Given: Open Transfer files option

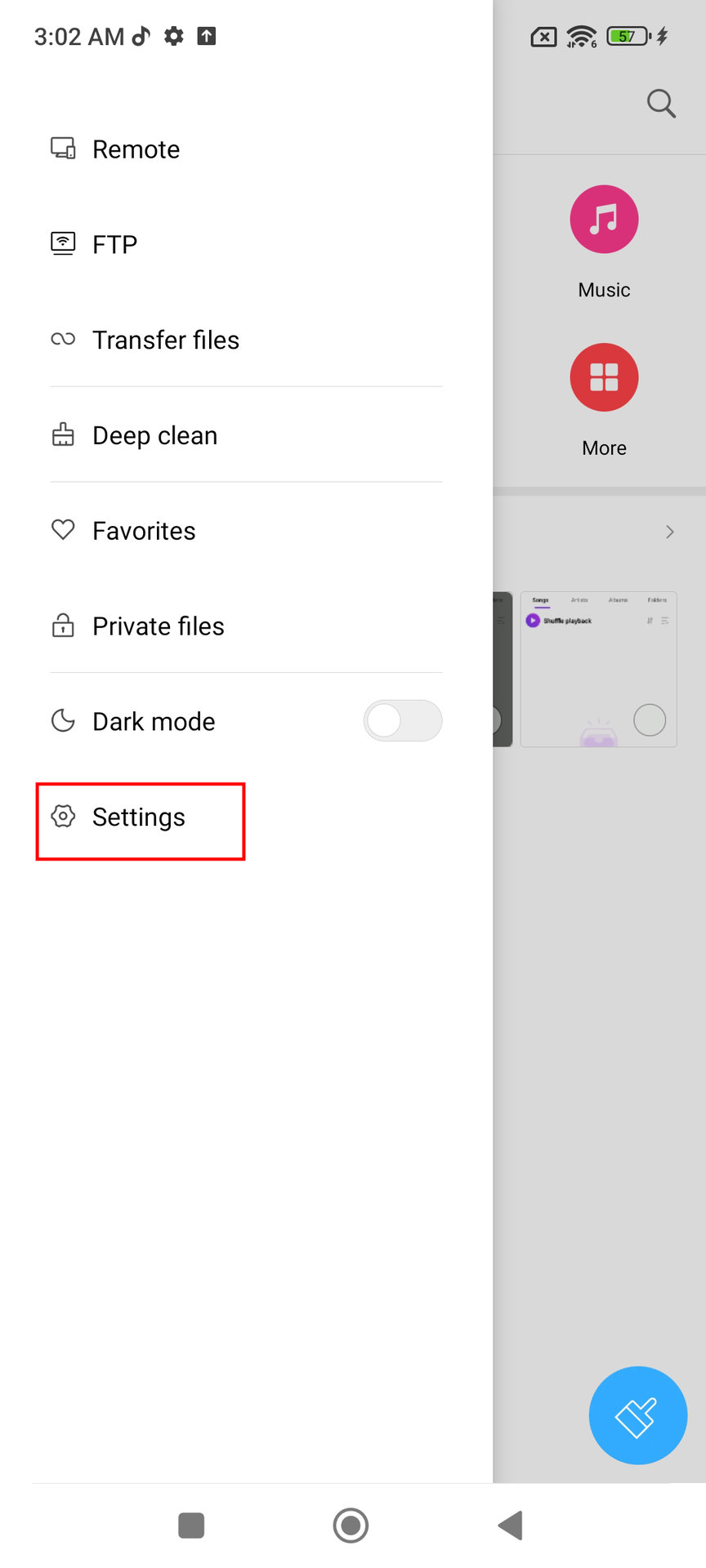Looking at the screenshot, I should (165, 340).
